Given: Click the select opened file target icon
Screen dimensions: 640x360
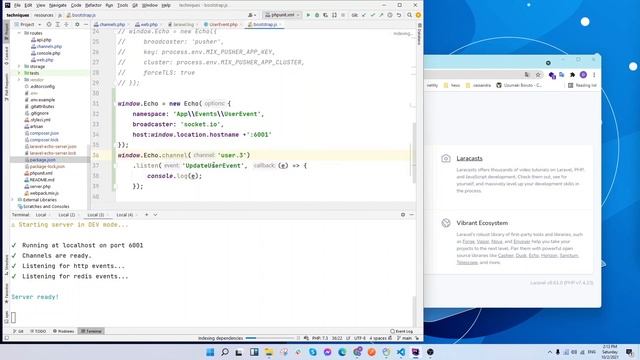Looking at the screenshot, I should click(49, 24).
